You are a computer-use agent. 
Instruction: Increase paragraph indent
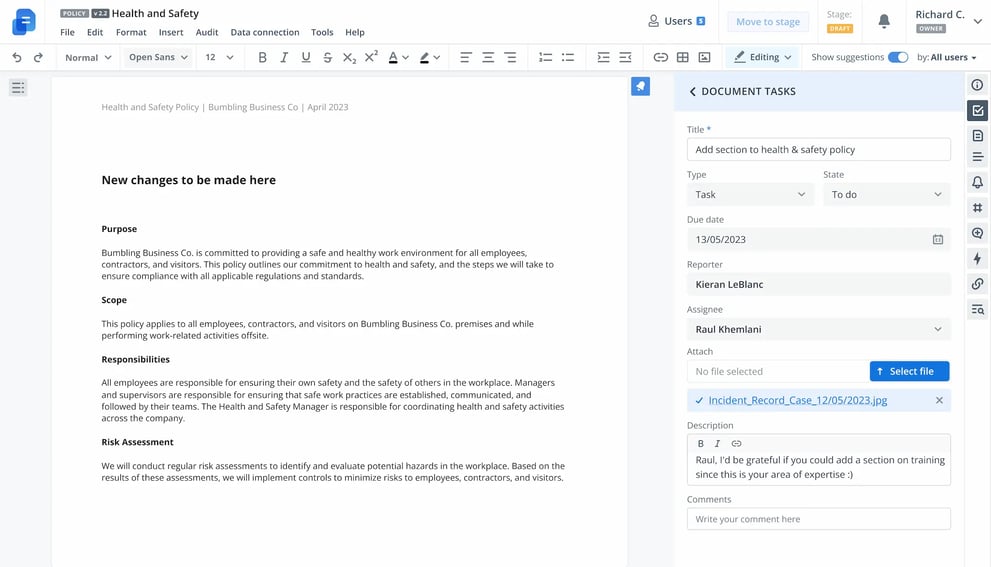tap(604, 58)
